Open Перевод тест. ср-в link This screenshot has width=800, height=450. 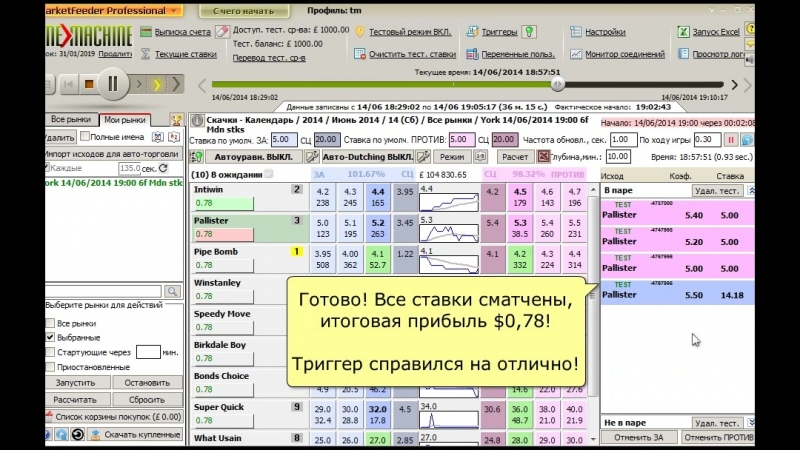click(269, 58)
